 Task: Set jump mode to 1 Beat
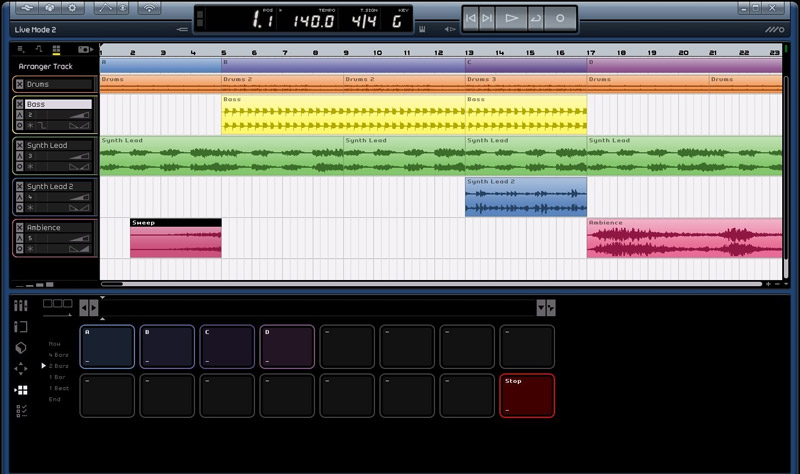click(x=59, y=388)
